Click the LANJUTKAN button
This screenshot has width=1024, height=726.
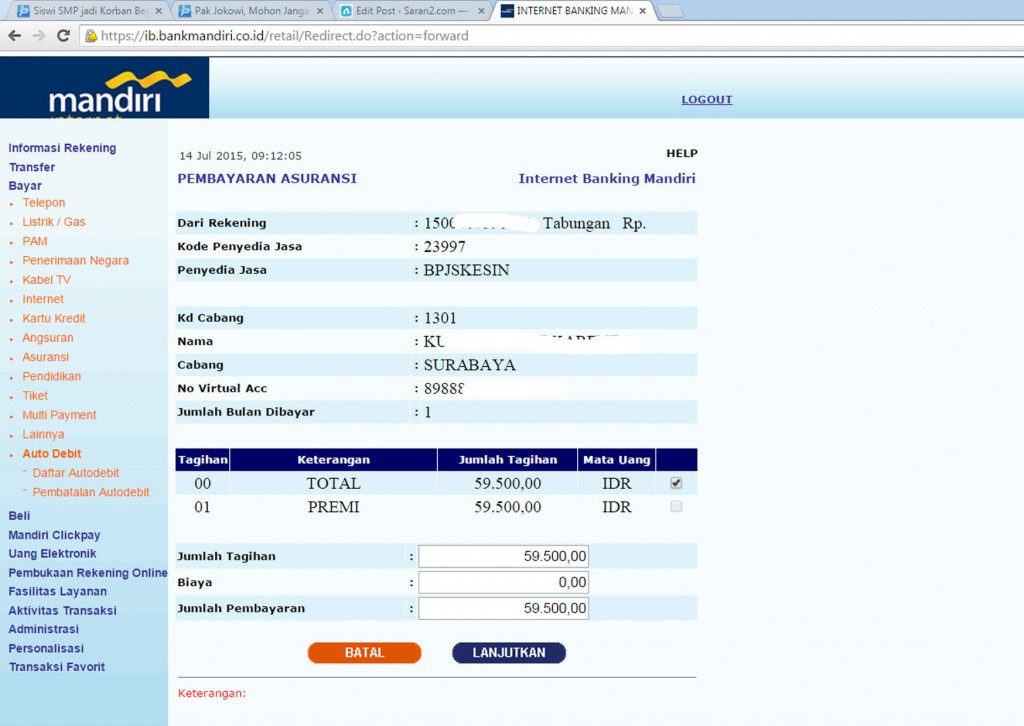[509, 653]
